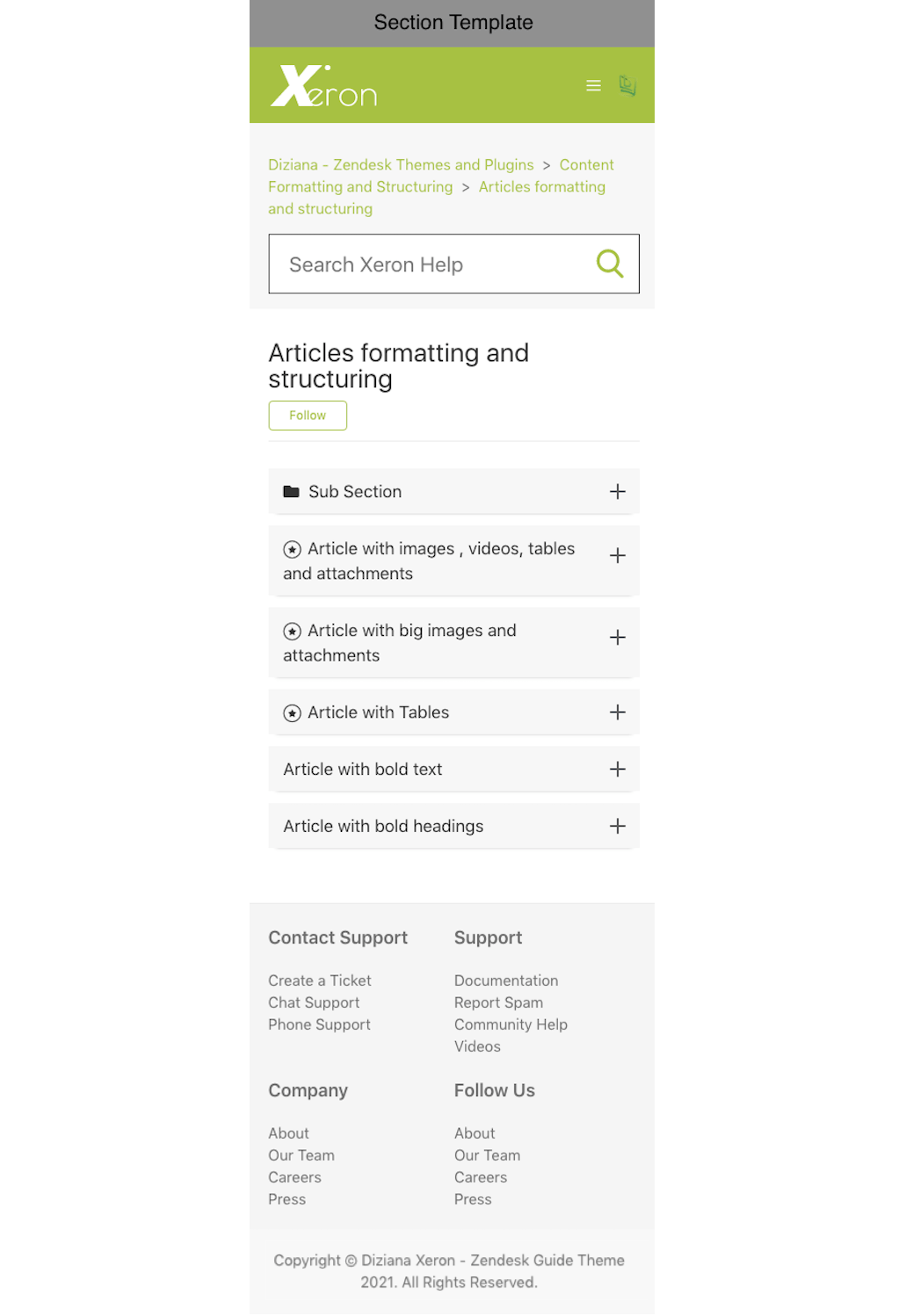Go to Diziana Zendesk Themes breadcrumb
Image resolution: width=906 pixels, height=1316 pixels.
tap(401, 165)
